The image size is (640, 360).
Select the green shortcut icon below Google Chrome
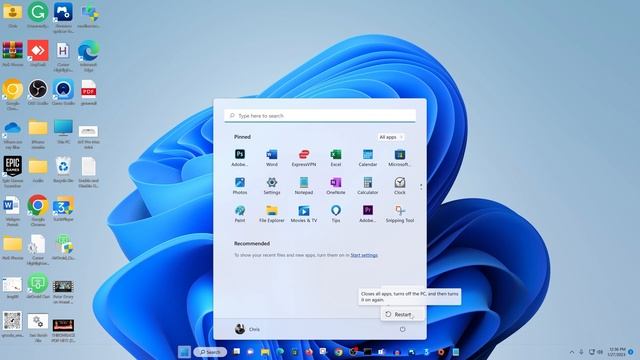click(38, 287)
